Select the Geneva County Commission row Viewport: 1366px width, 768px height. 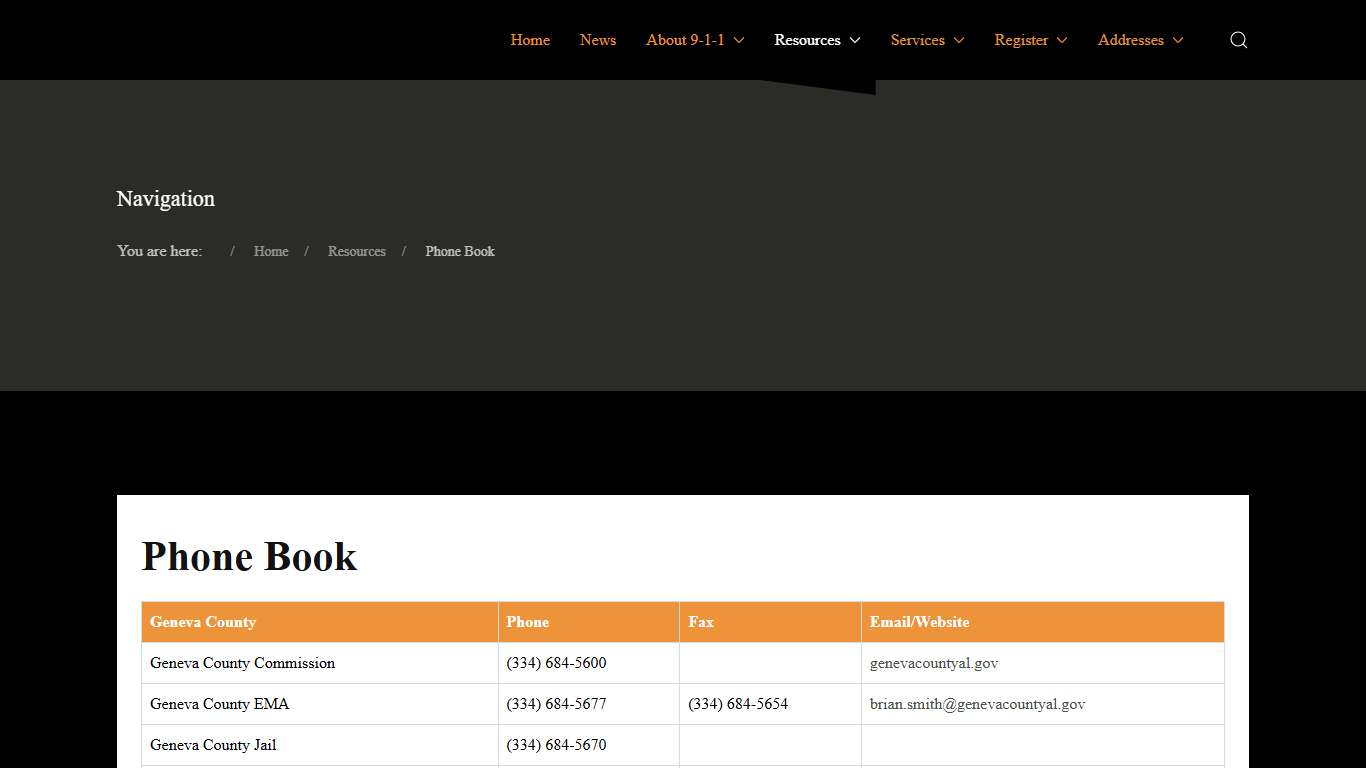pos(242,663)
